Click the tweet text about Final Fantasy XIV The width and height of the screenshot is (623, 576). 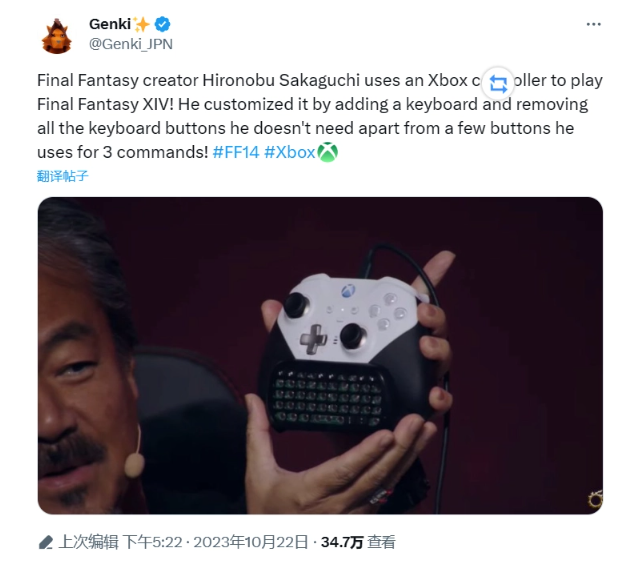point(320,116)
